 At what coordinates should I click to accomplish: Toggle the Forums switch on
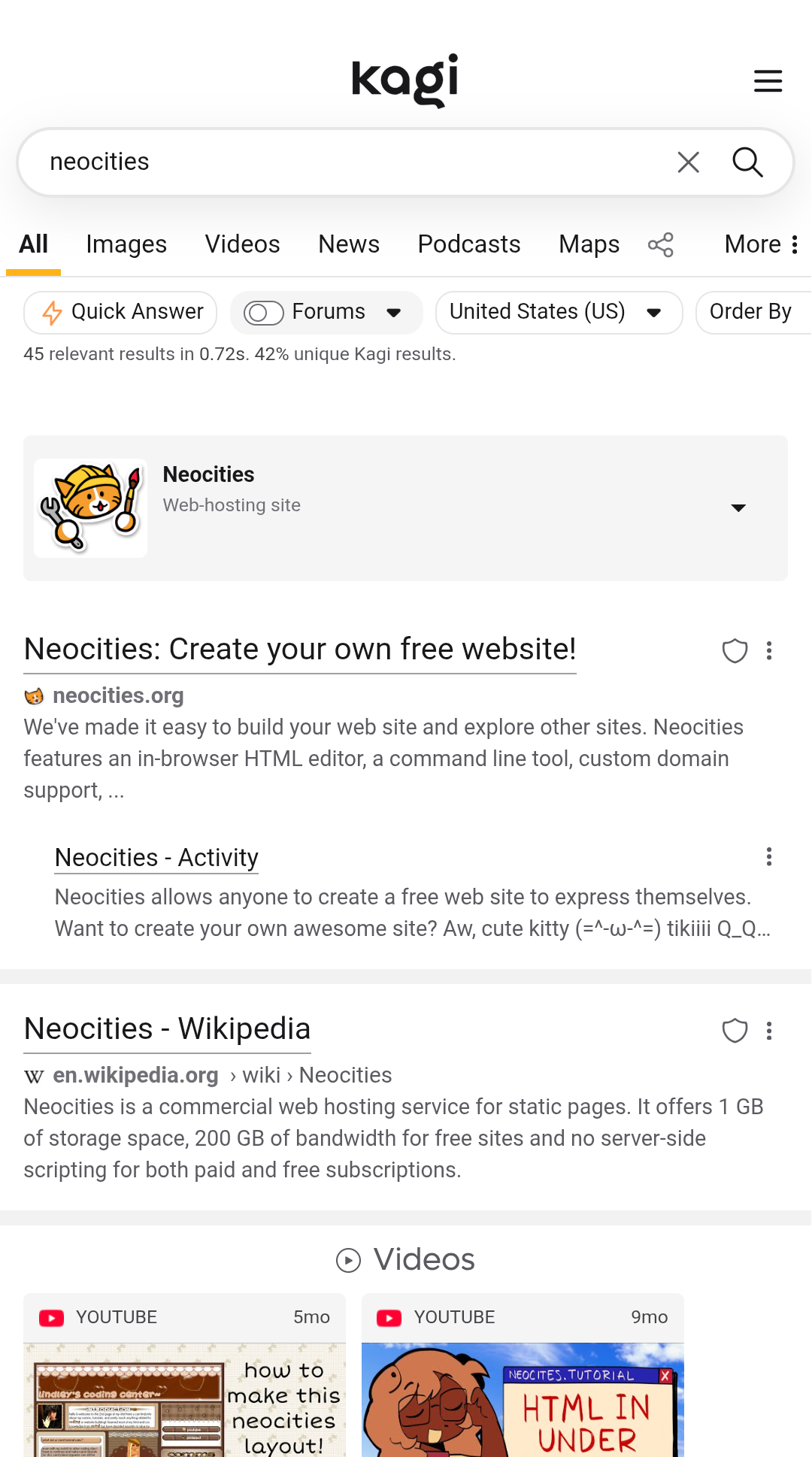(x=263, y=313)
